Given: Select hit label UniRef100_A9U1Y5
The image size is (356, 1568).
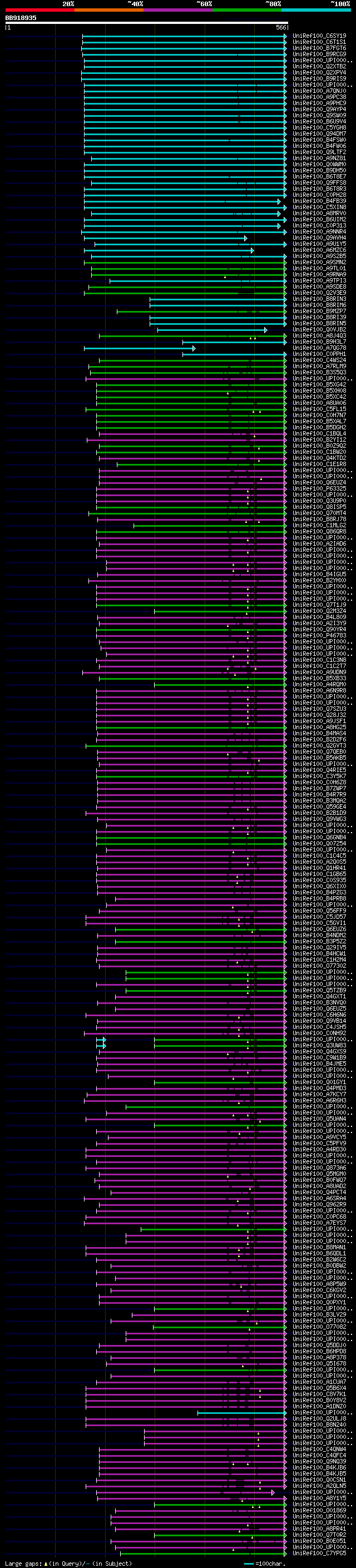Looking at the screenshot, I should [x=319, y=244].
